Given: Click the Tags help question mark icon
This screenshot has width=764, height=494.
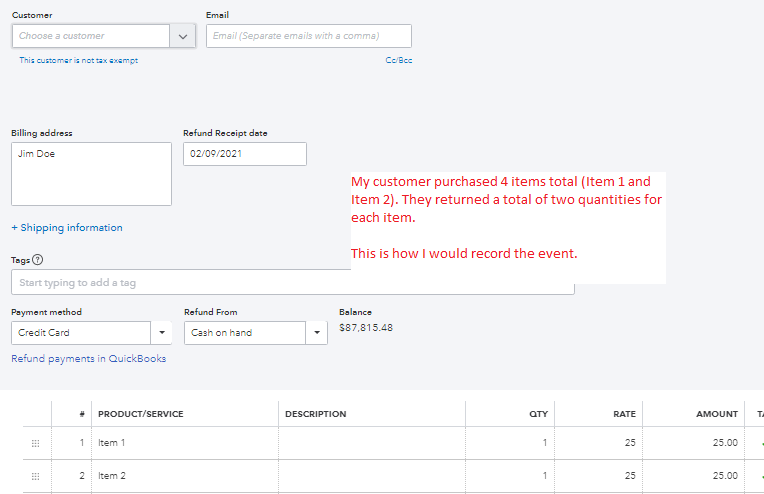Looking at the screenshot, I should (x=38, y=260).
